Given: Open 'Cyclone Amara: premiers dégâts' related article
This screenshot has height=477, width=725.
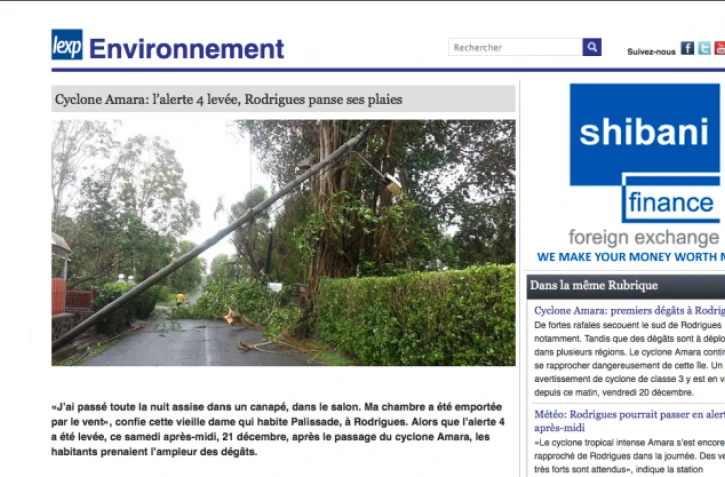Looking at the screenshot, I should point(629,311).
